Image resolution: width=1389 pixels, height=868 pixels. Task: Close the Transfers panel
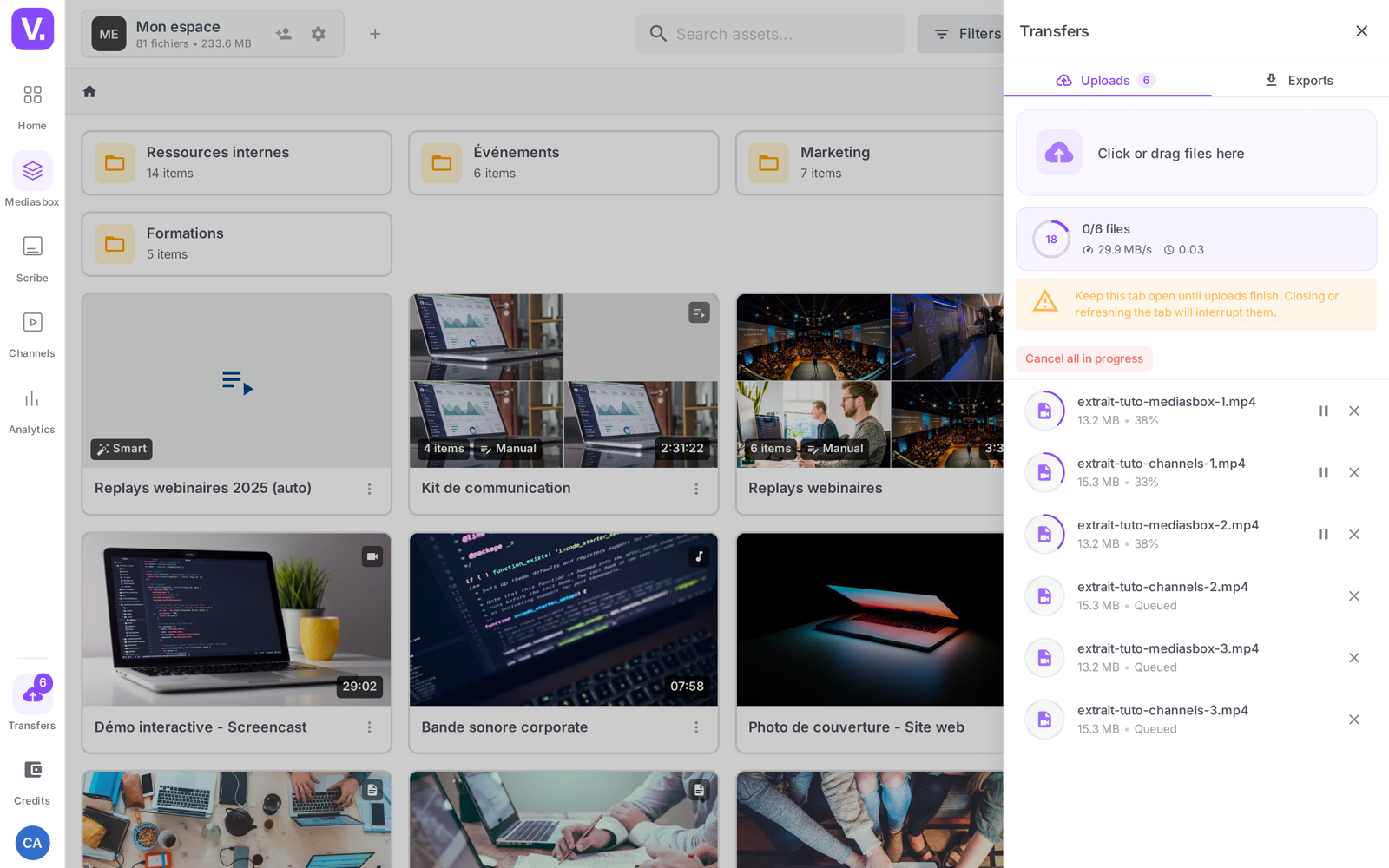coord(1361,31)
